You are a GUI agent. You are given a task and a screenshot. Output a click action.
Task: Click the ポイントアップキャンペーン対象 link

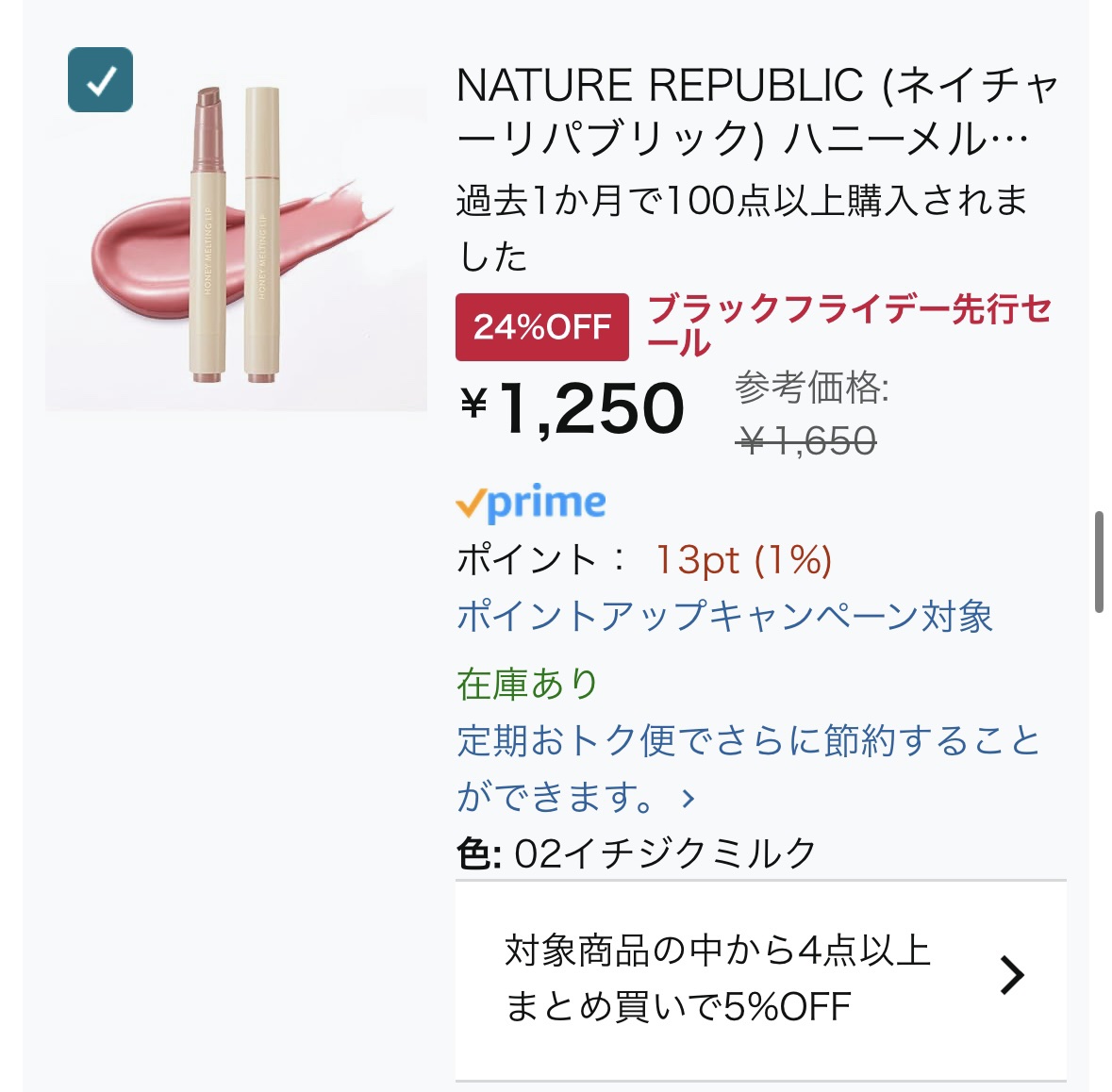724,617
